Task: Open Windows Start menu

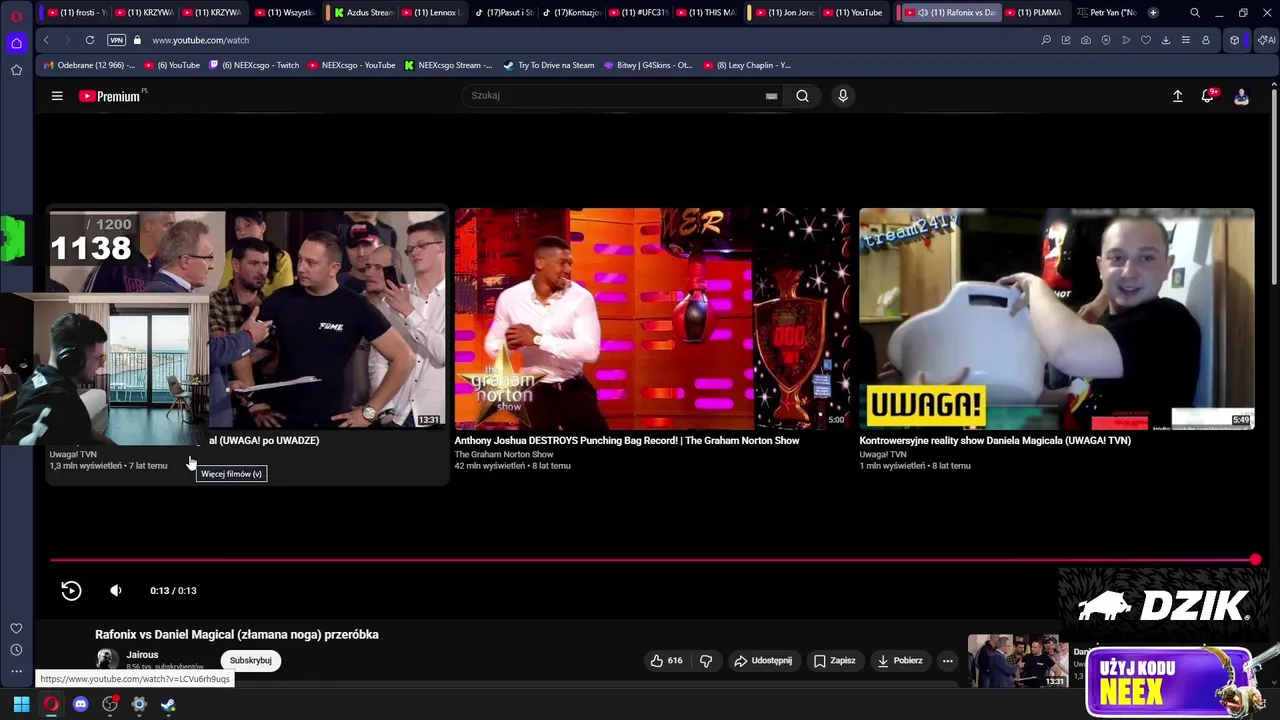Action: [21, 705]
